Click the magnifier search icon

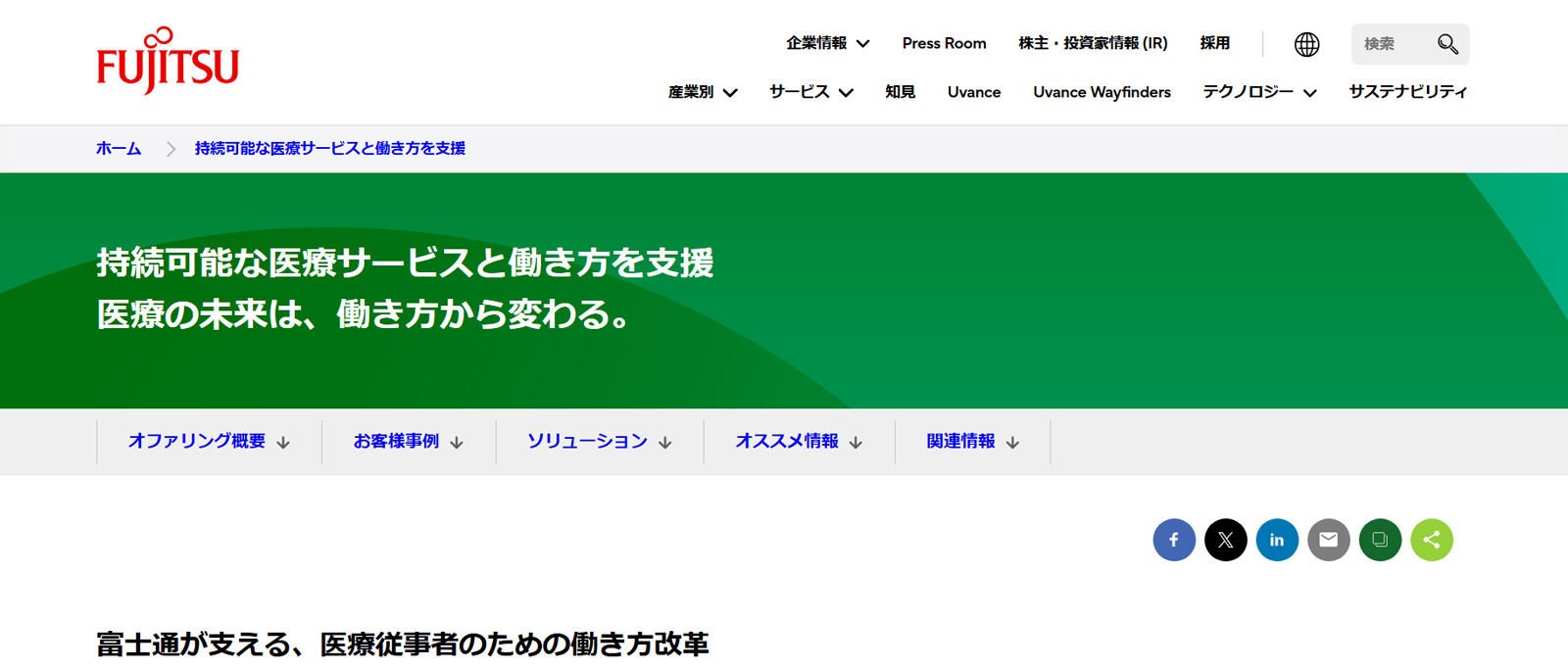coord(1447,44)
